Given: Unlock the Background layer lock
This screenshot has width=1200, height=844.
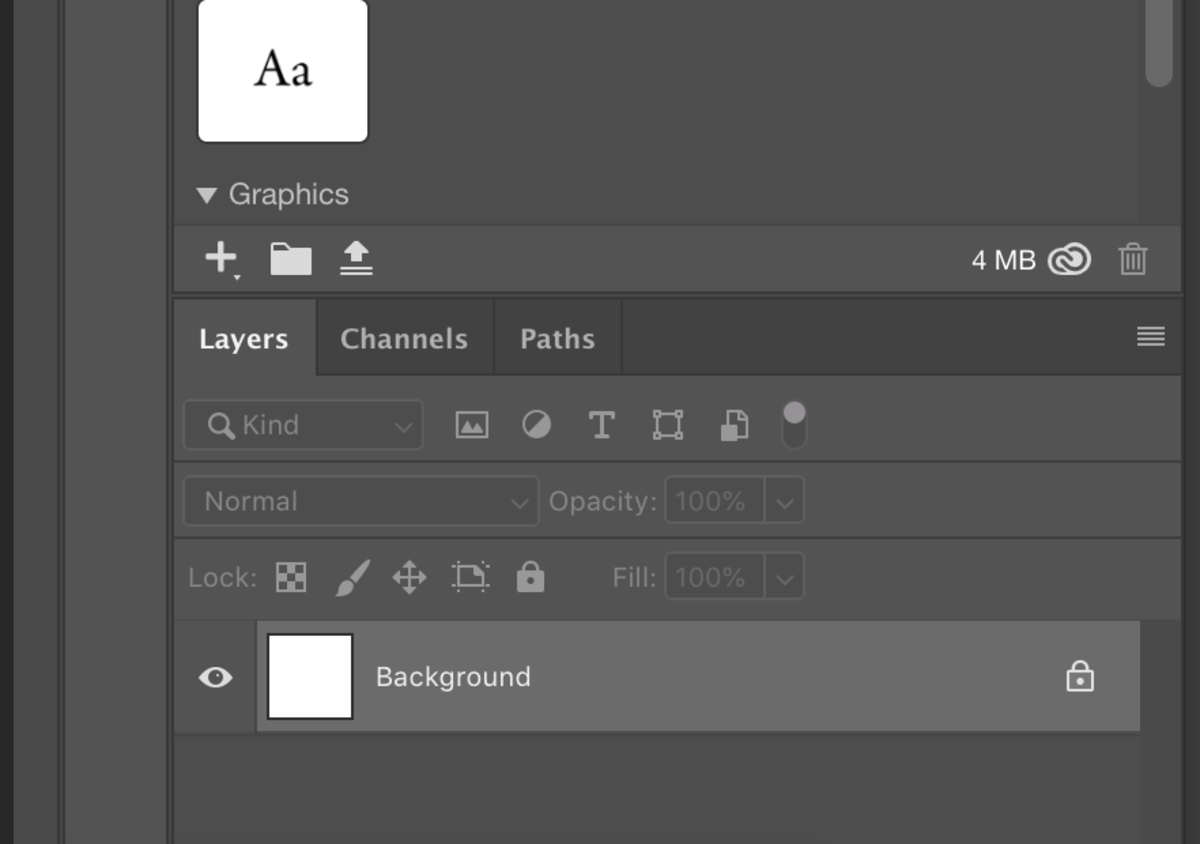Looking at the screenshot, I should 1081,677.
